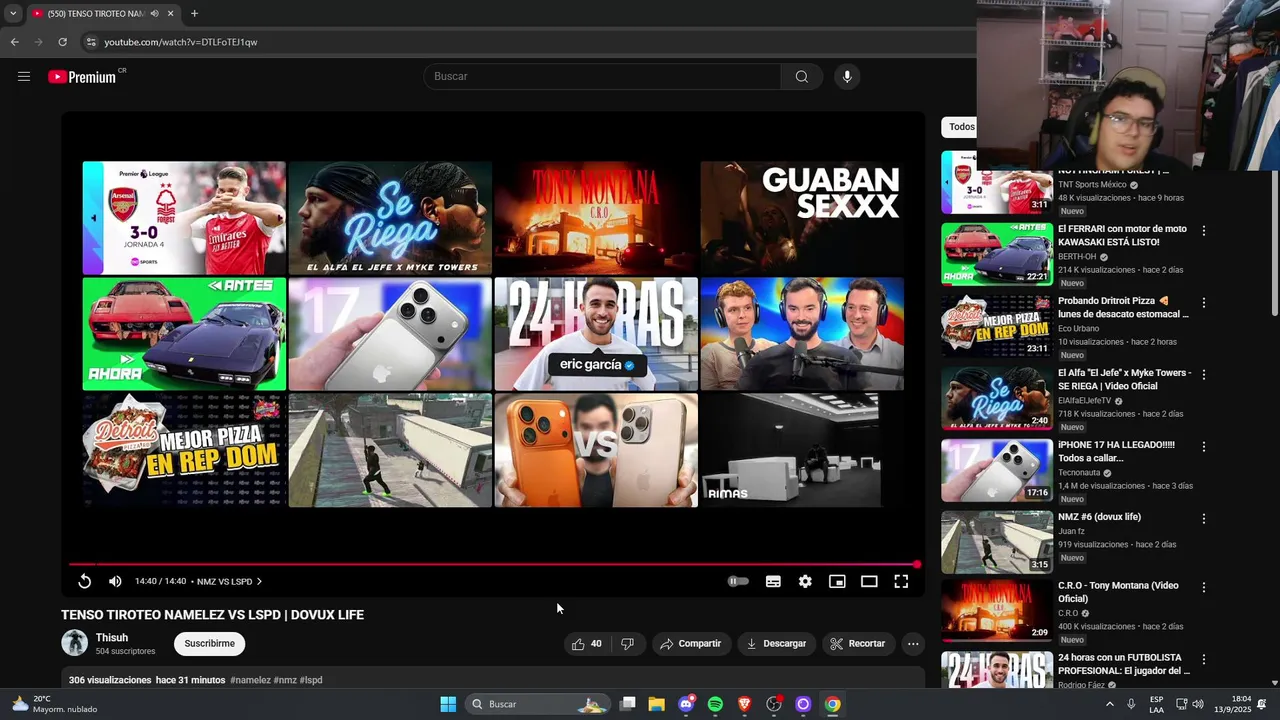Image resolution: width=1280 pixels, height=720 pixels.
Task: Open the Thisuh channel name link
Action: point(112,638)
